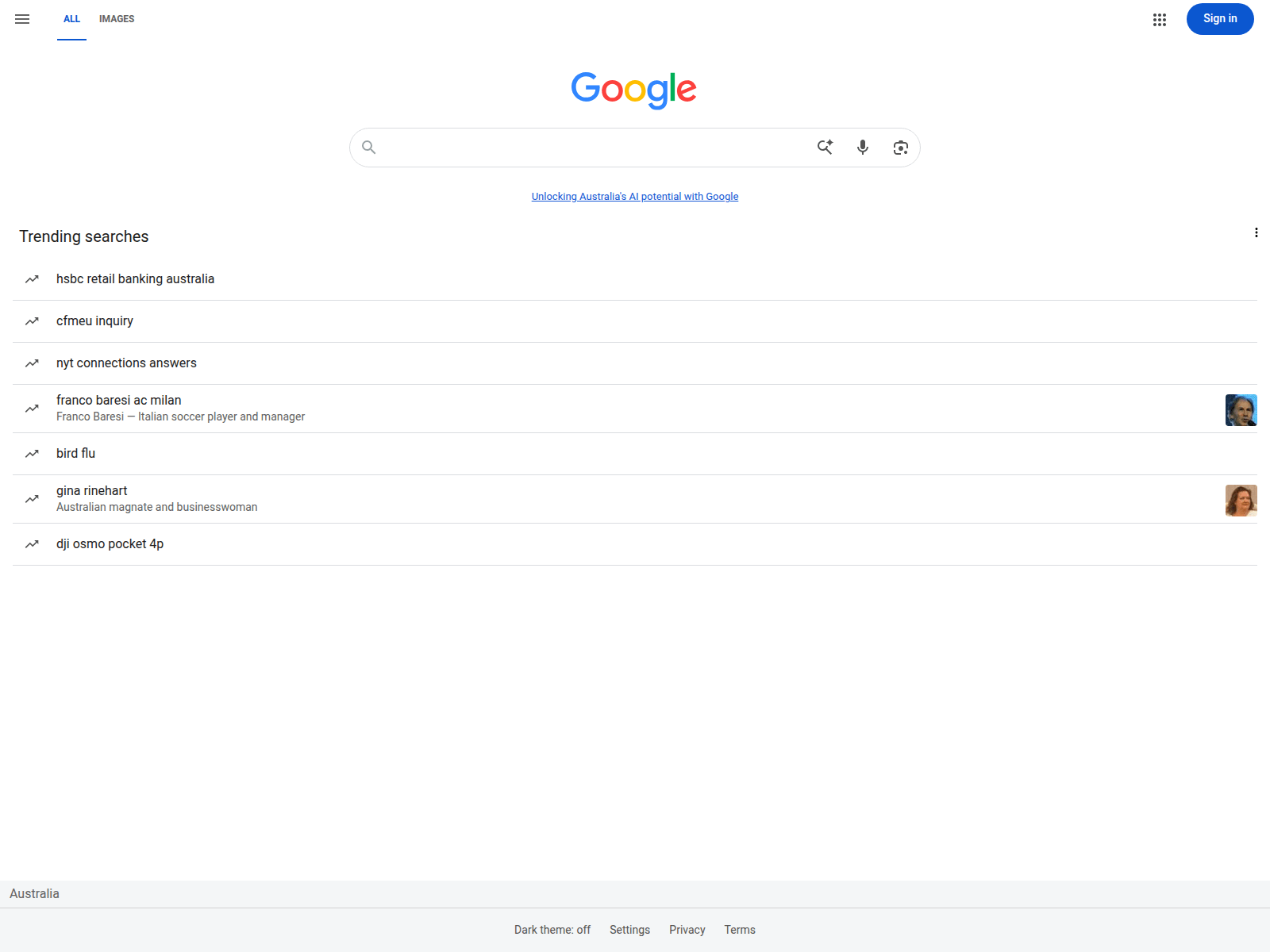
Task: Open Gina Rinehart thumbnail photo
Action: [x=1241, y=501]
